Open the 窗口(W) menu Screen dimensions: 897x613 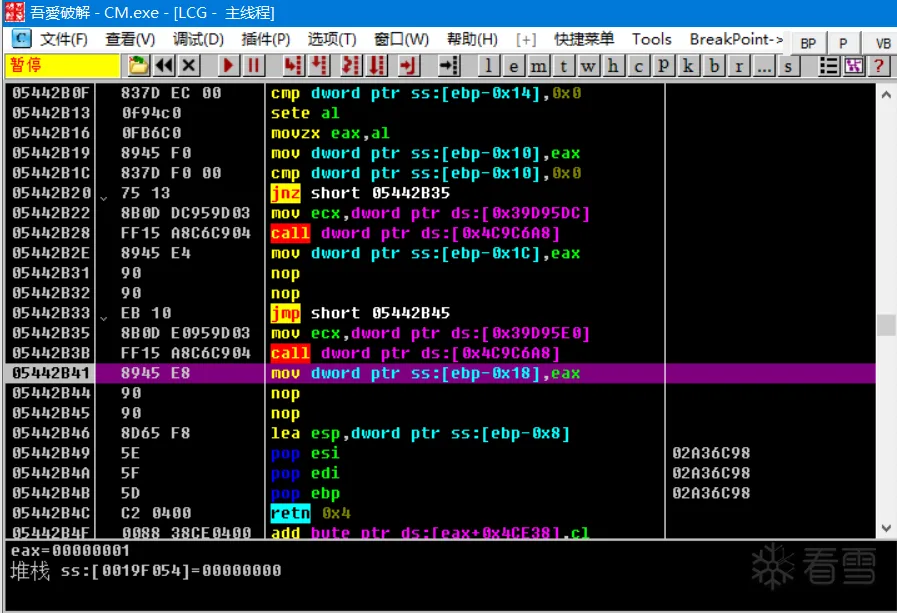[402, 39]
